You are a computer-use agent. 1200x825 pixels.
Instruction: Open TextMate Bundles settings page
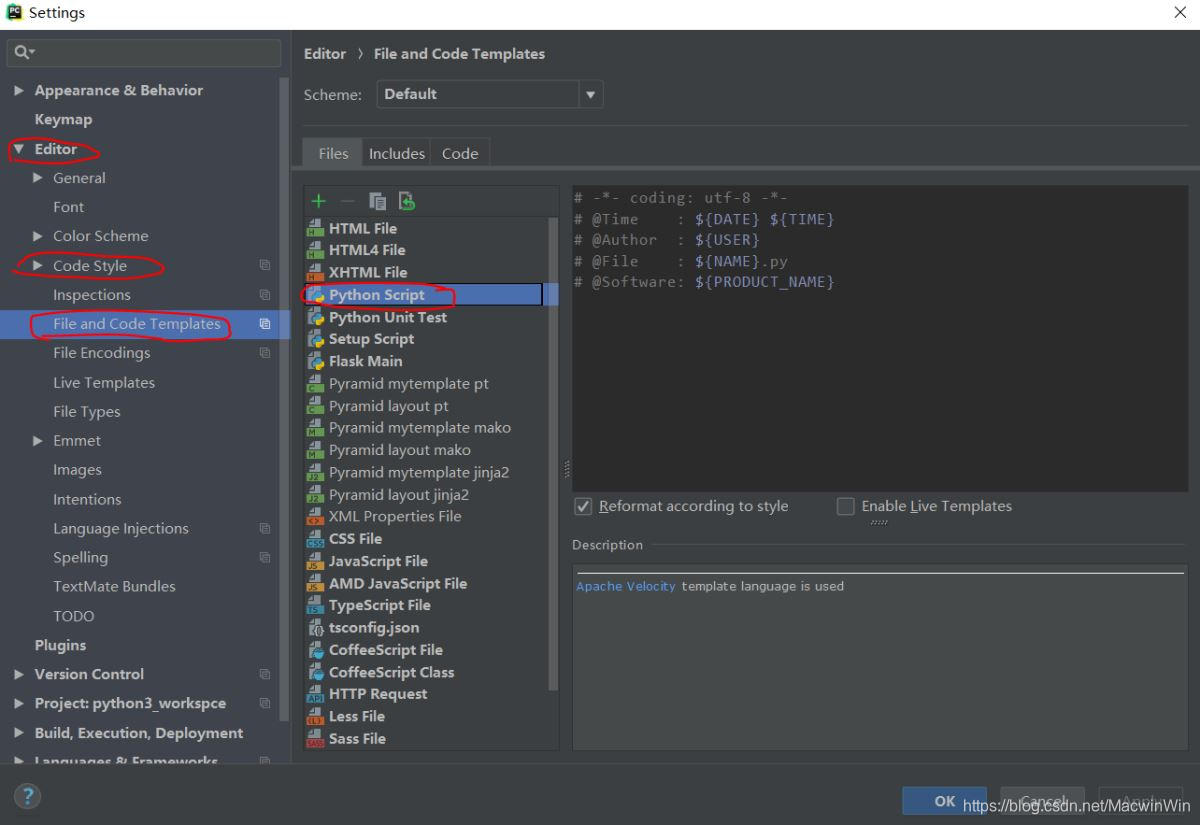114,587
